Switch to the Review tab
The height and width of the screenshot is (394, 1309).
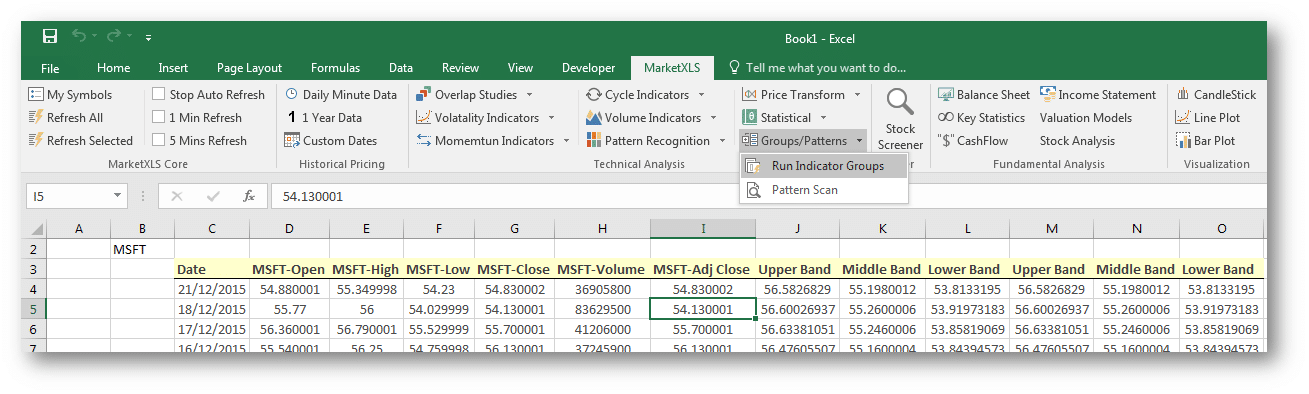click(x=460, y=68)
